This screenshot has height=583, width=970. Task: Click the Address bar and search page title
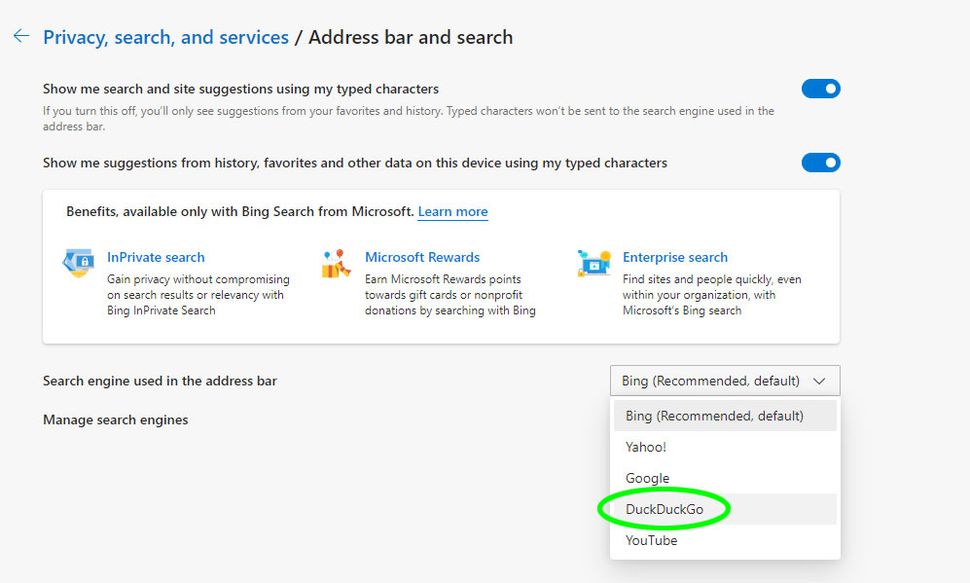point(411,36)
